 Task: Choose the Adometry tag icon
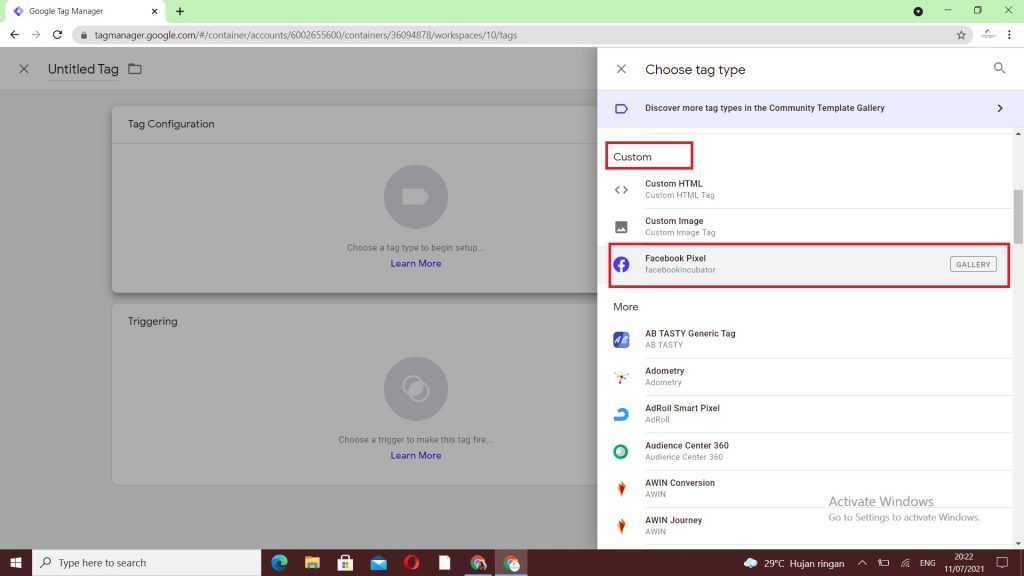(x=621, y=376)
